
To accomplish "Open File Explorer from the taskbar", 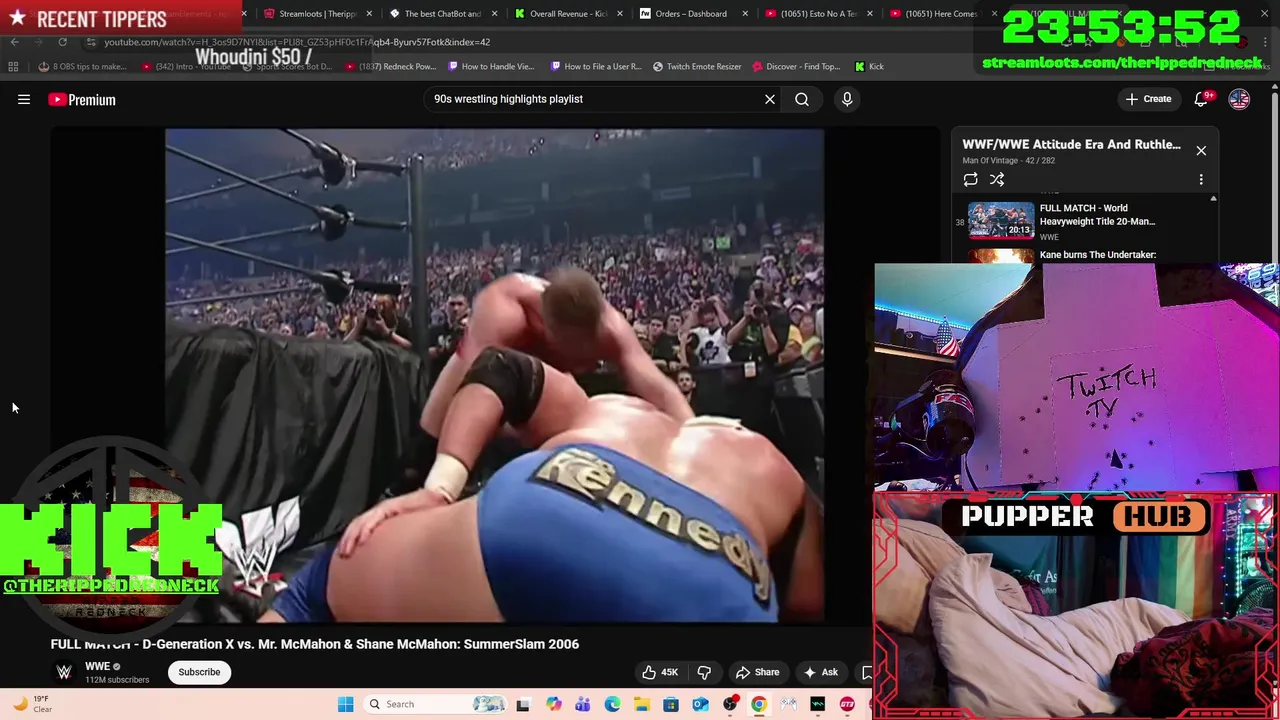I will pos(641,704).
